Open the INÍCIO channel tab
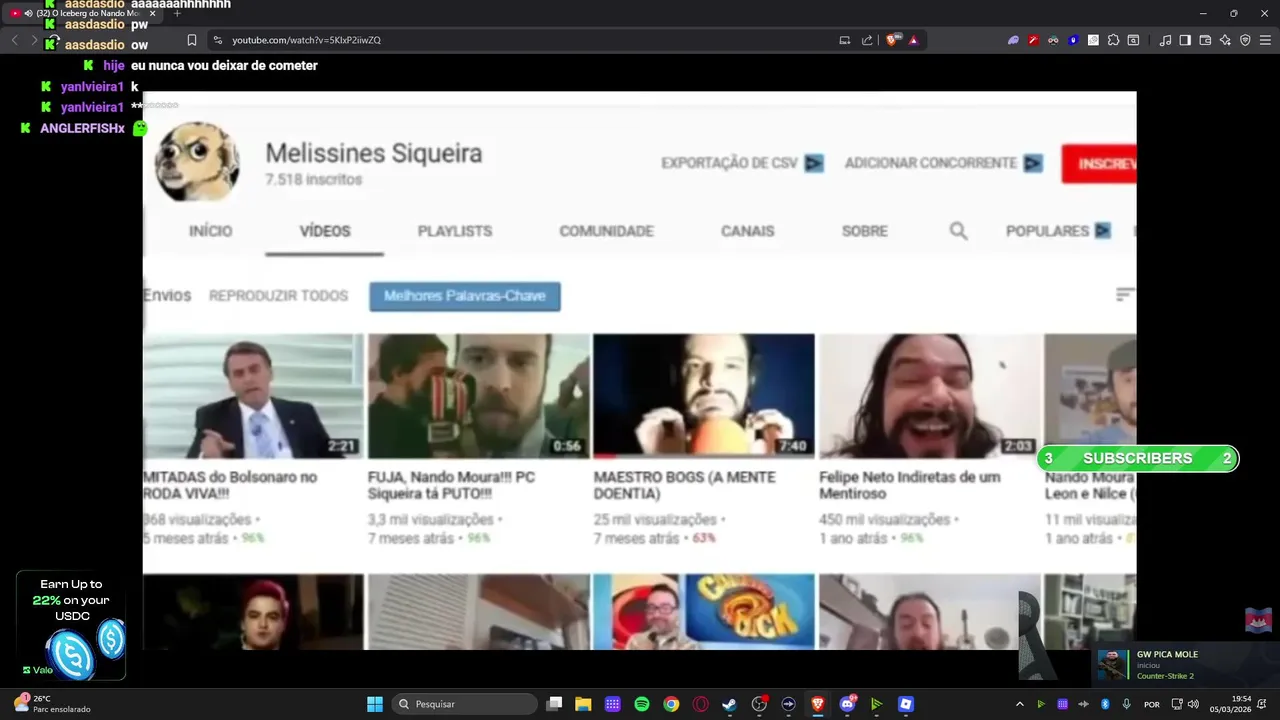Viewport: 1280px width, 720px height. pyautogui.click(x=210, y=231)
